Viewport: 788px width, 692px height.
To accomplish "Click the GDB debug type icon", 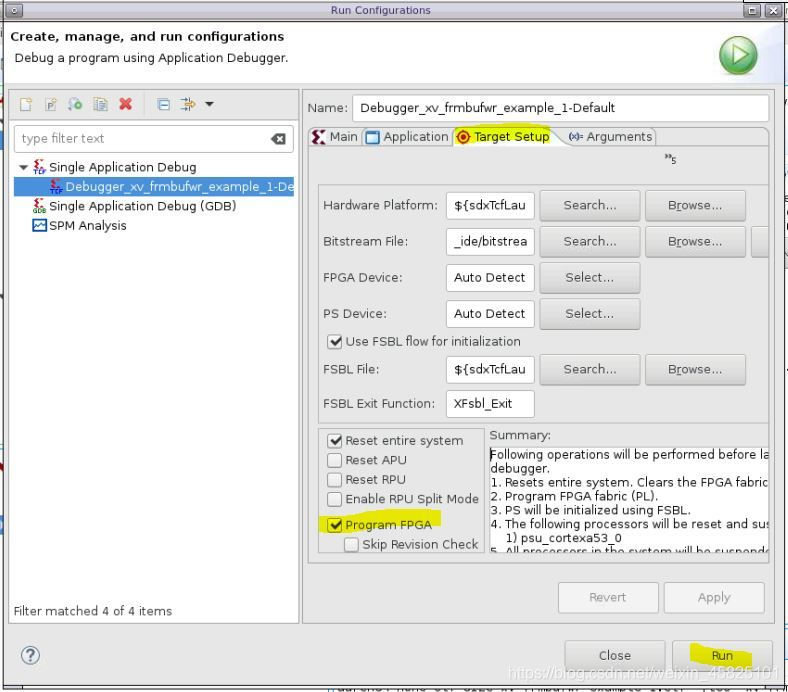I will click(39, 206).
